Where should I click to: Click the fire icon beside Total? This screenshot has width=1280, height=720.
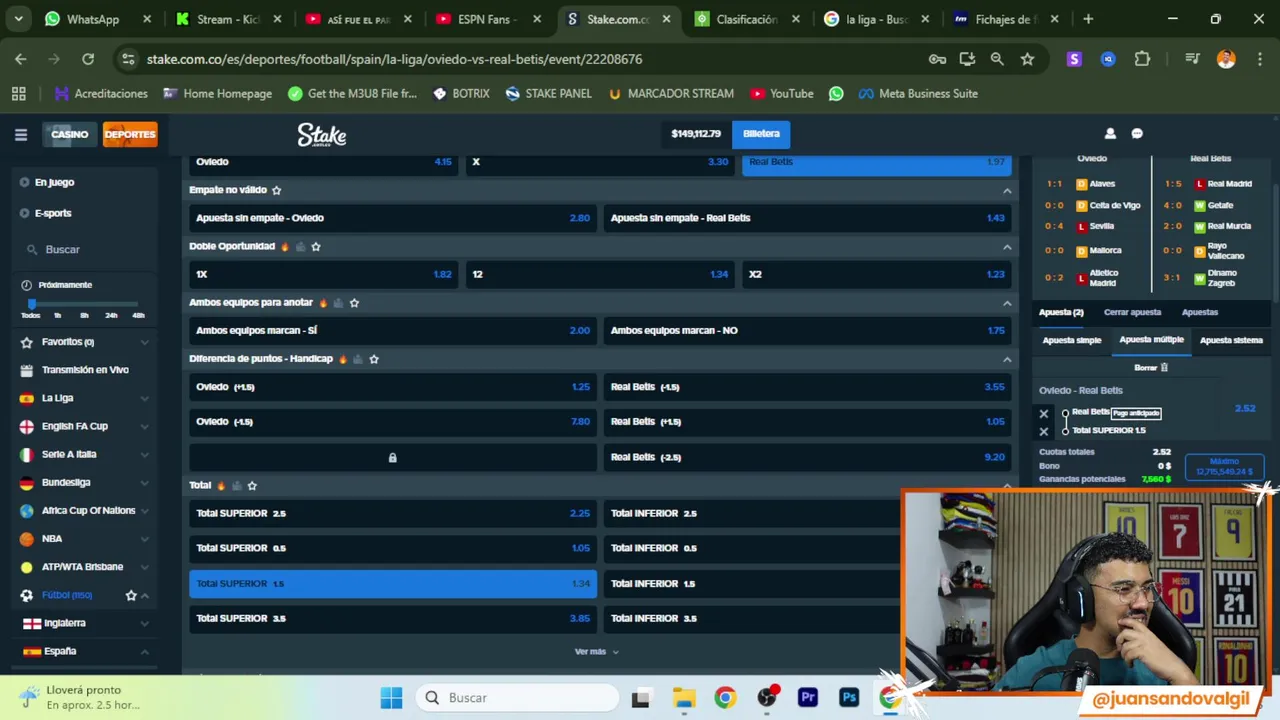(221, 486)
